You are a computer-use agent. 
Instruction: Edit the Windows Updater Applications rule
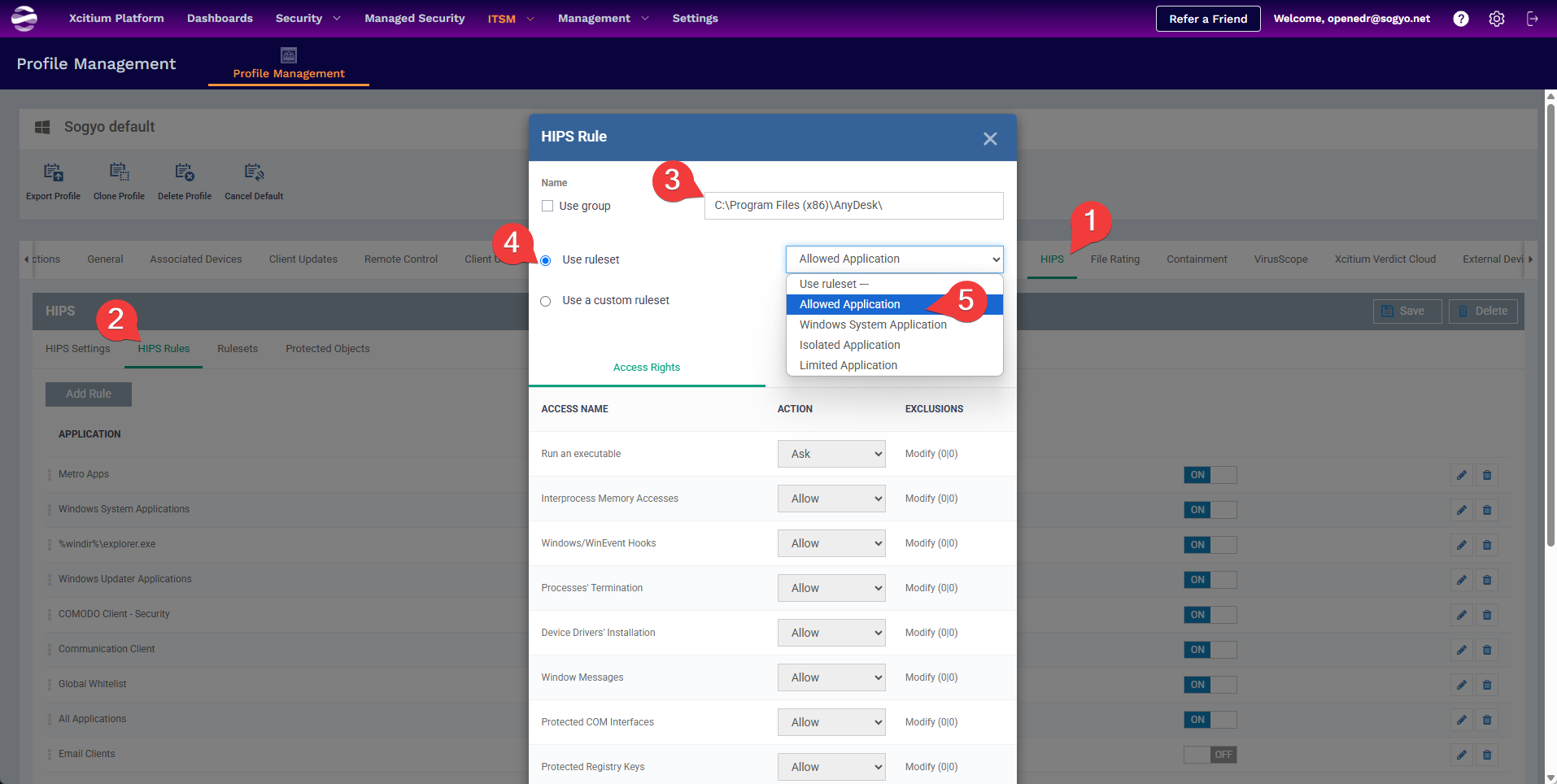click(x=1462, y=580)
